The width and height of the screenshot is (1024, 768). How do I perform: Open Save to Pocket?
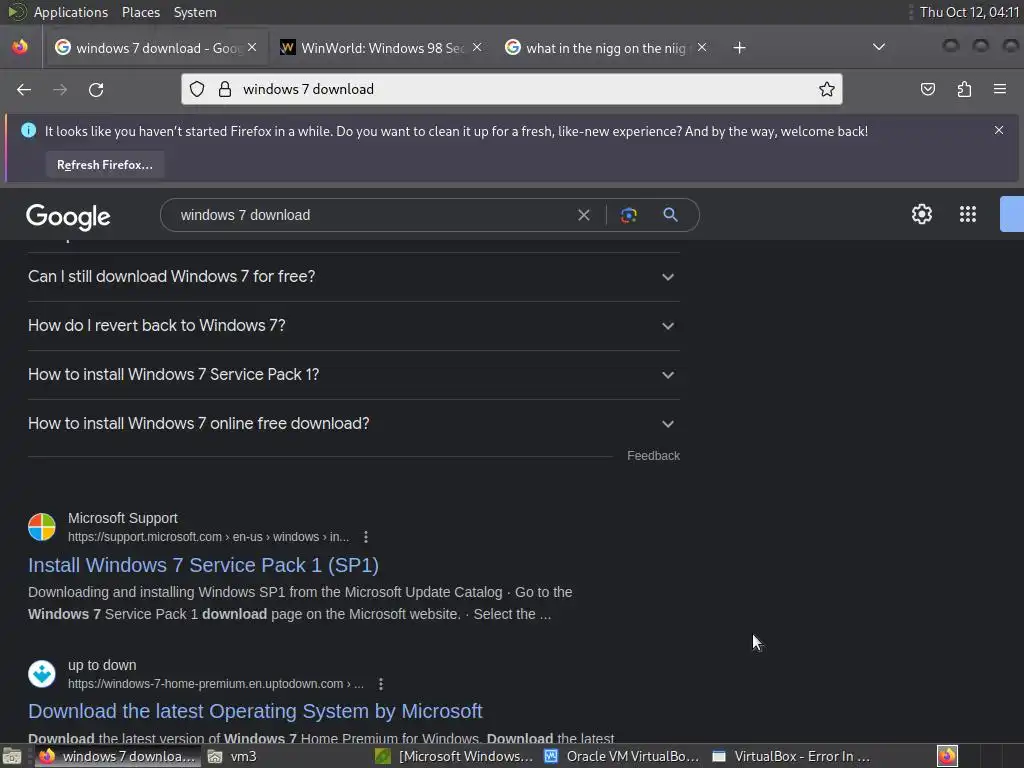927,89
